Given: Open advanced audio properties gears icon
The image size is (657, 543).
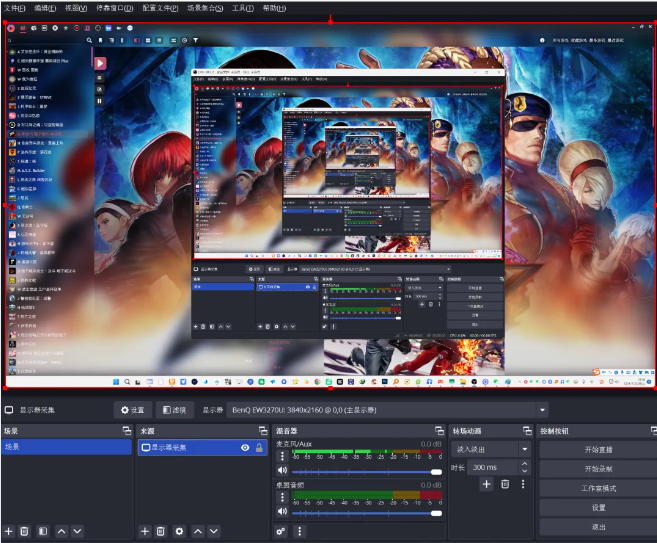Looking at the screenshot, I should pos(281,531).
